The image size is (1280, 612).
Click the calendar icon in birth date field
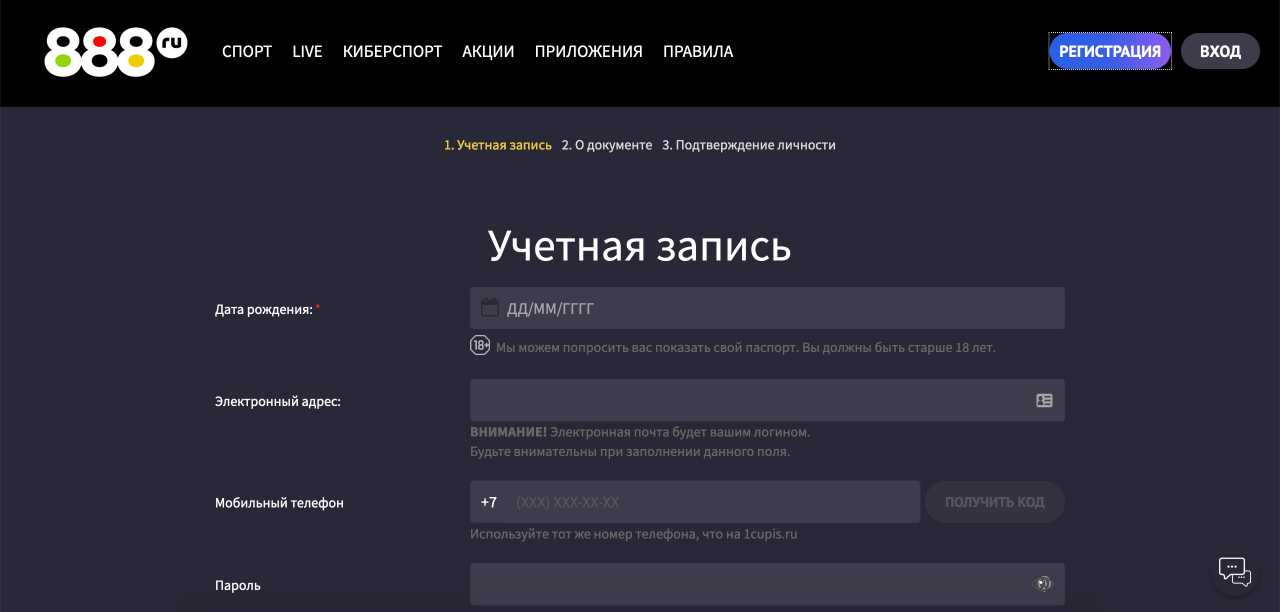coord(490,308)
